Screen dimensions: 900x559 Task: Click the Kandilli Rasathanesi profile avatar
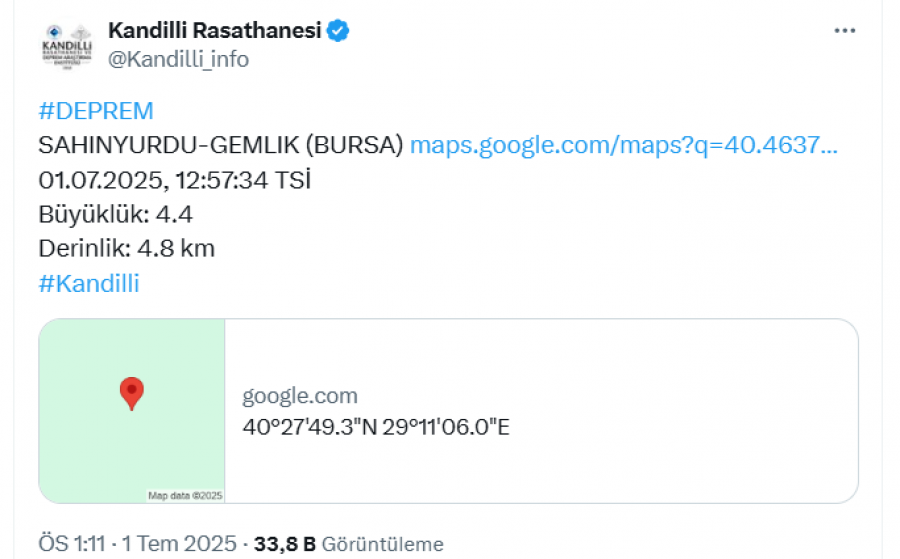coord(67,45)
